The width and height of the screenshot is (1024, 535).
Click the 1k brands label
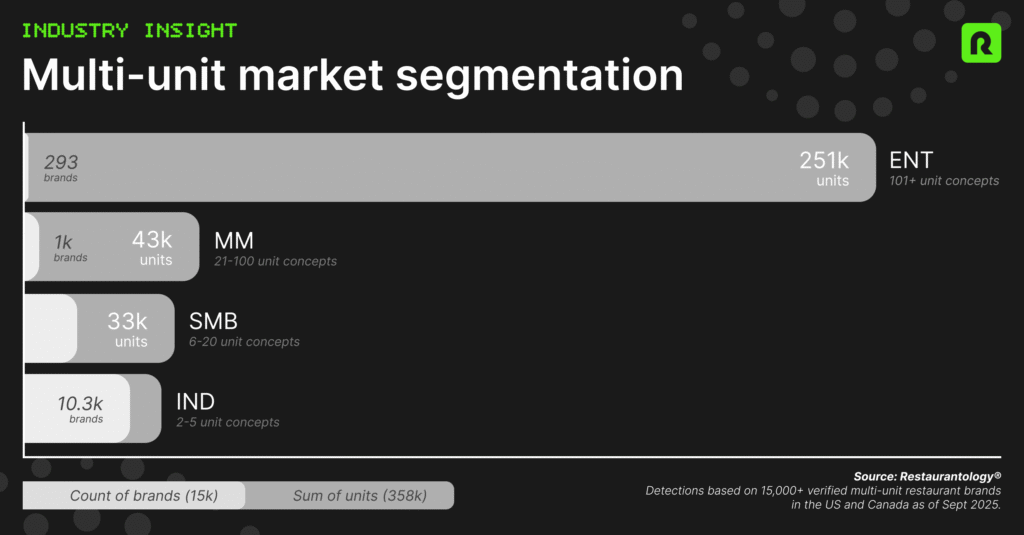click(69, 247)
